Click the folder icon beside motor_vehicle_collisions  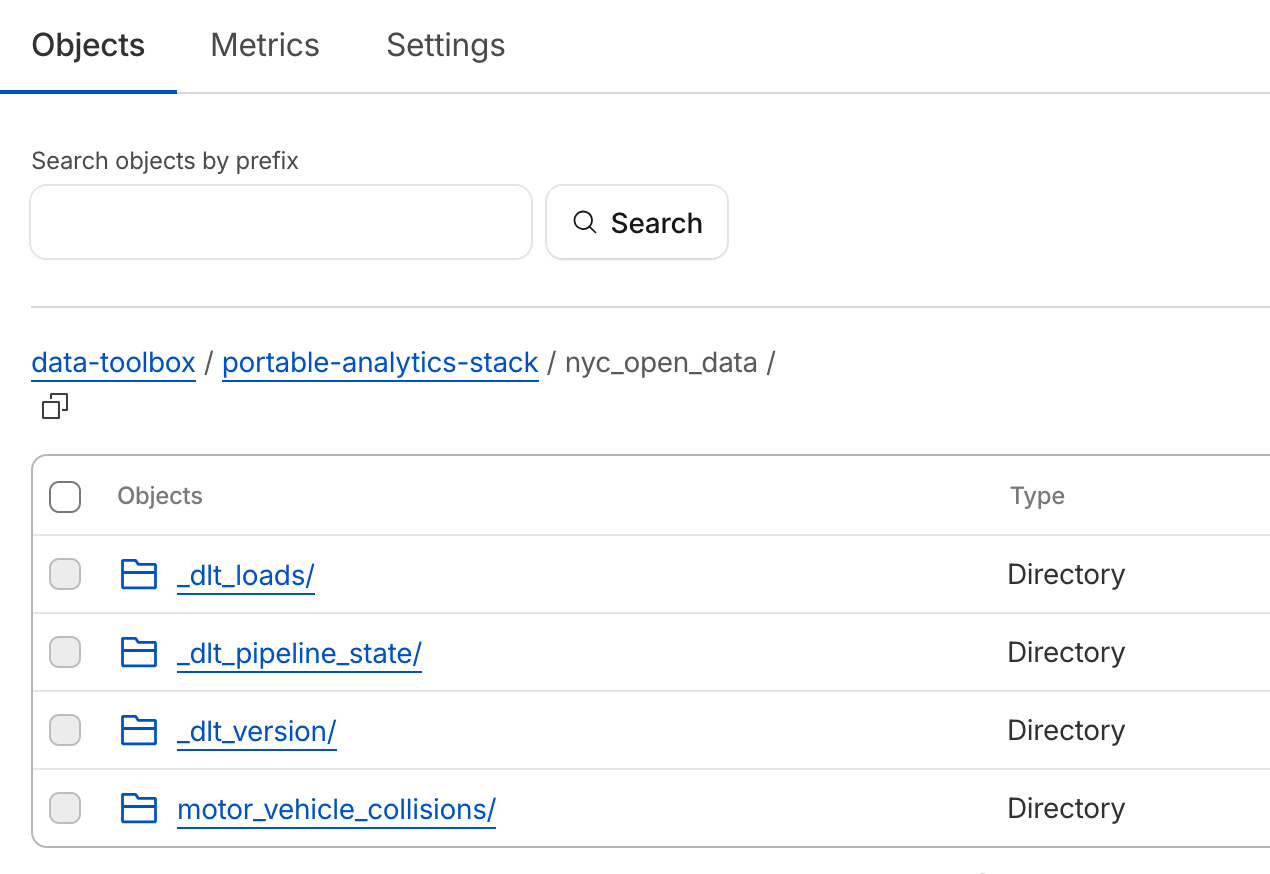[139, 808]
